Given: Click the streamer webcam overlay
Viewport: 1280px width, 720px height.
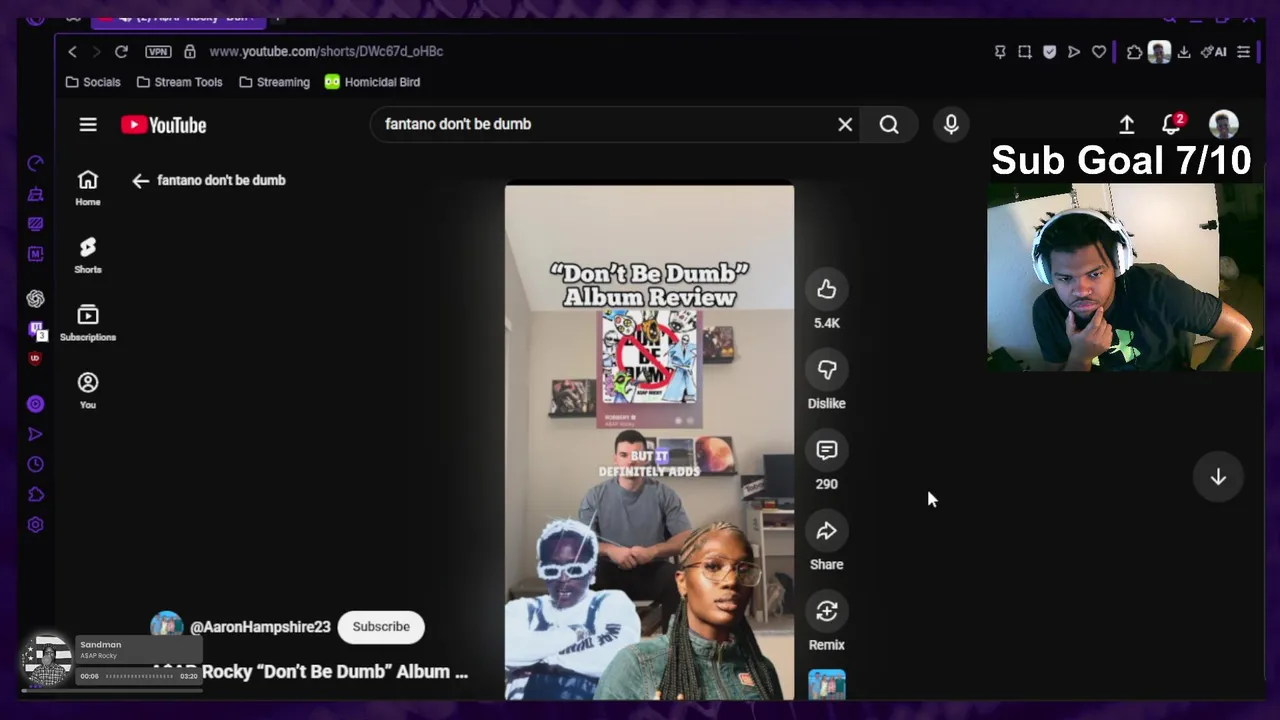Looking at the screenshot, I should tap(1125, 277).
